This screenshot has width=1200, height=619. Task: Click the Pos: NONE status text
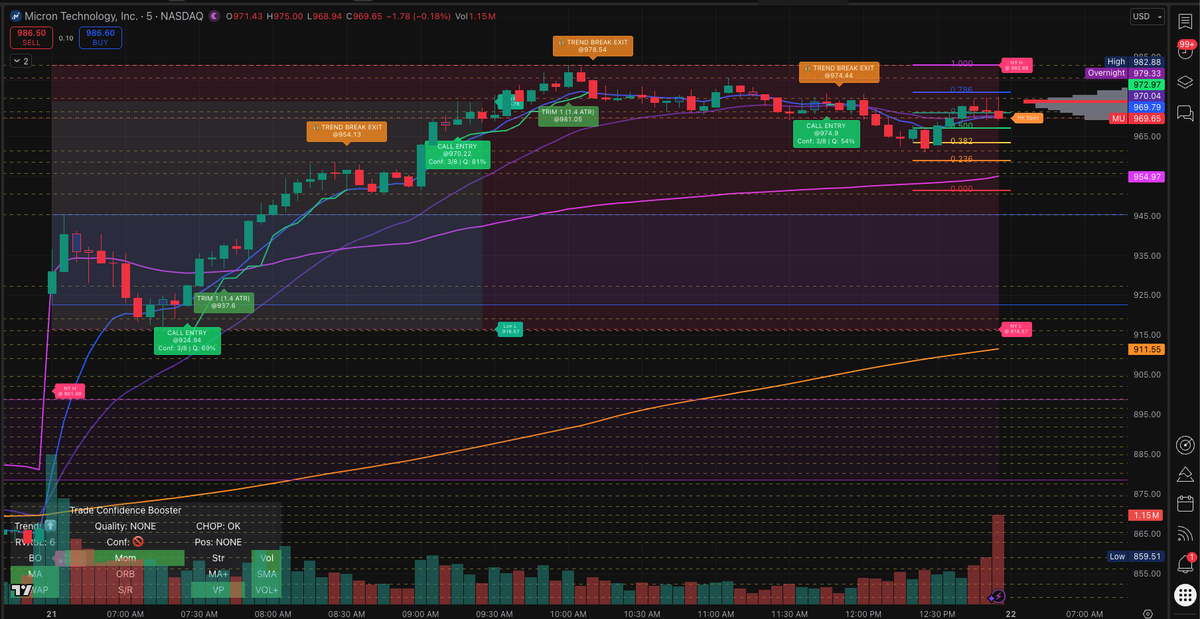(x=219, y=542)
